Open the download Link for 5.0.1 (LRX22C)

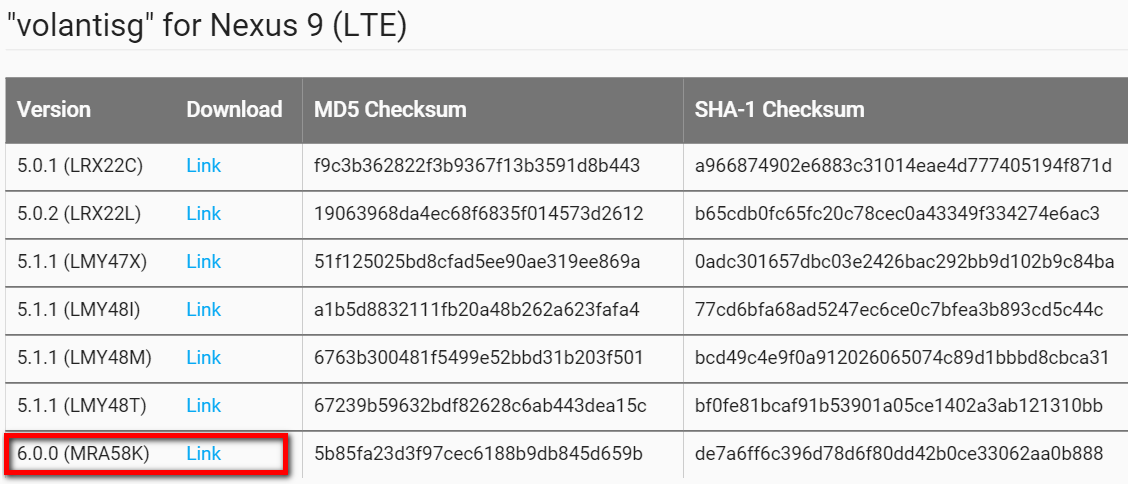[x=204, y=166]
